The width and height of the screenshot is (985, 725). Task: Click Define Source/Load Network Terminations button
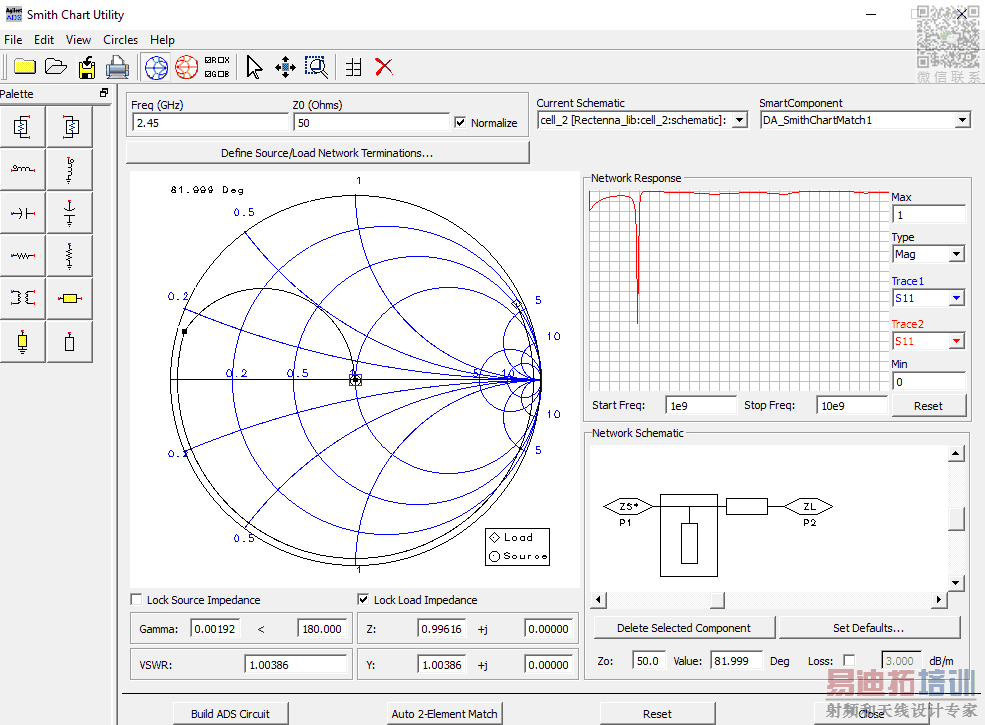coord(327,153)
